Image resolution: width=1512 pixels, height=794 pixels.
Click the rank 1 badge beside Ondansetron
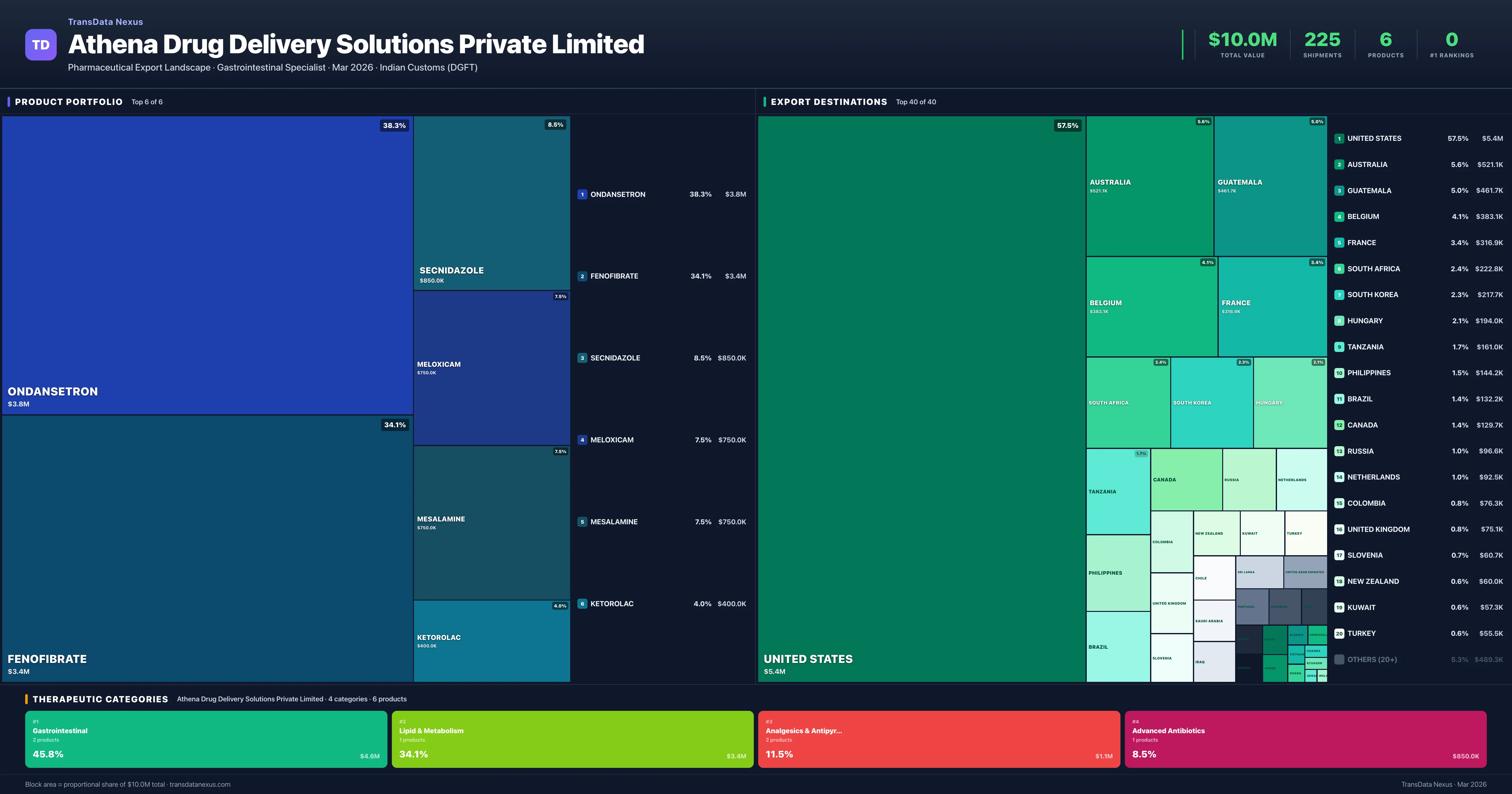[582, 194]
